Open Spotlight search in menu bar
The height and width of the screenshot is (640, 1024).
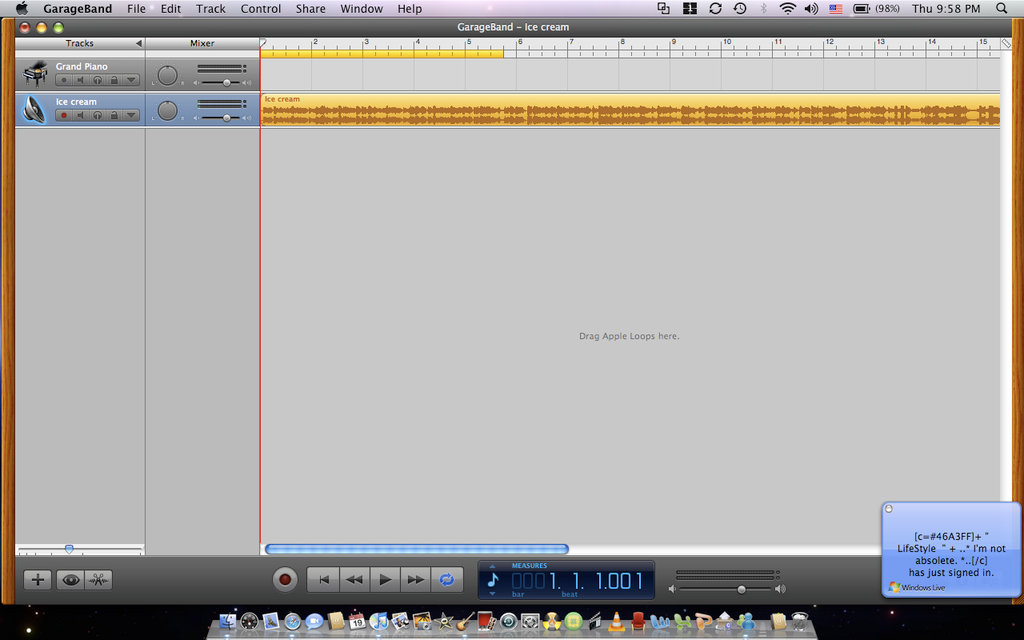[x=1001, y=8]
